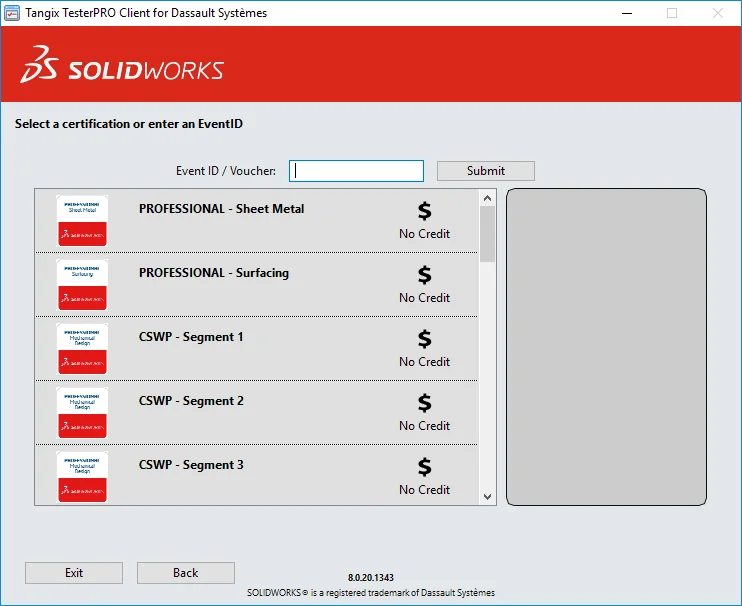Click the dollar sign for CSWP Segment 1
The image size is (742, 606).
424,339
